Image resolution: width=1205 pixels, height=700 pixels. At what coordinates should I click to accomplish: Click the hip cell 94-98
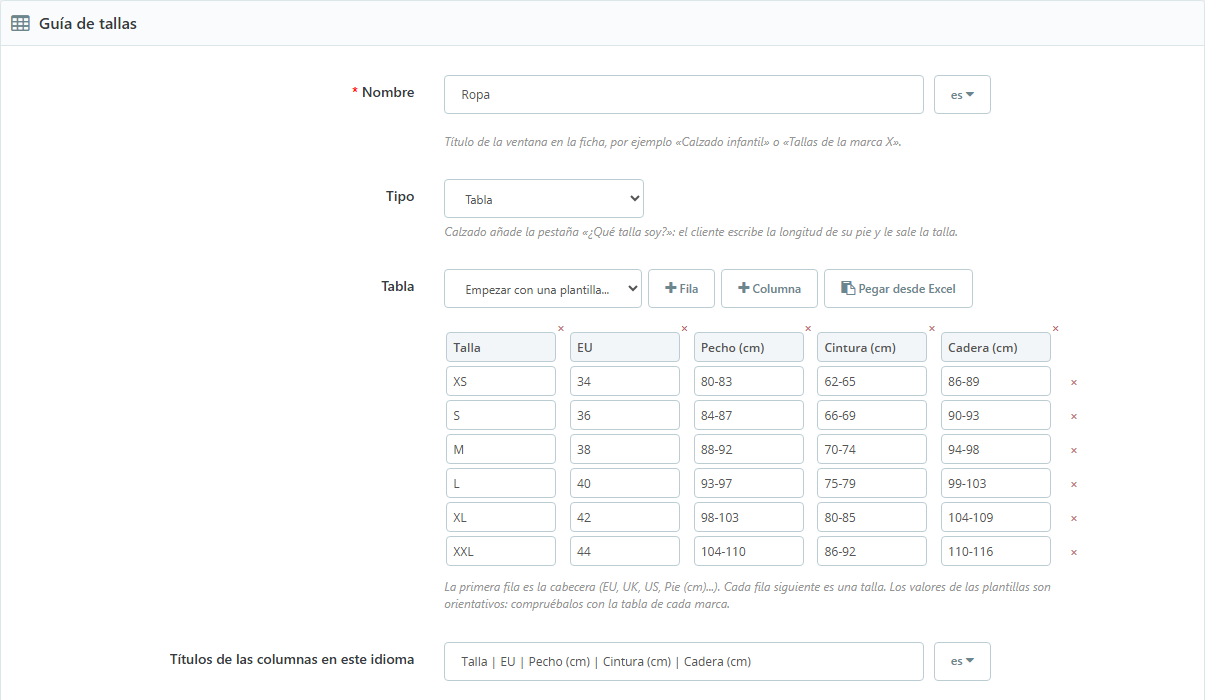[996, 449]
